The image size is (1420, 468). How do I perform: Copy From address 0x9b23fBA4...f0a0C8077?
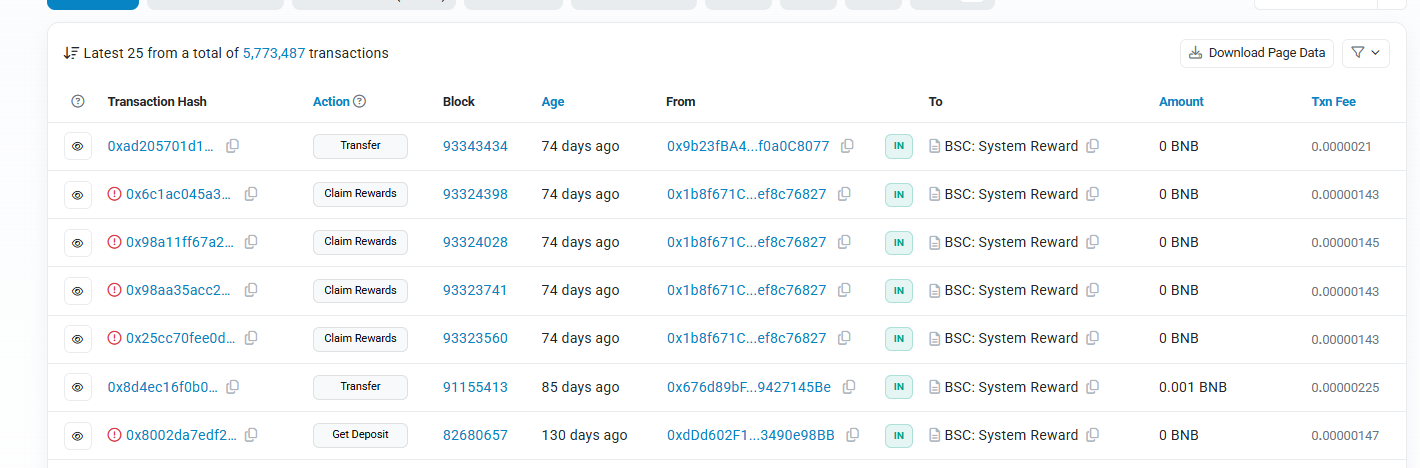click(x=847, y=146)
